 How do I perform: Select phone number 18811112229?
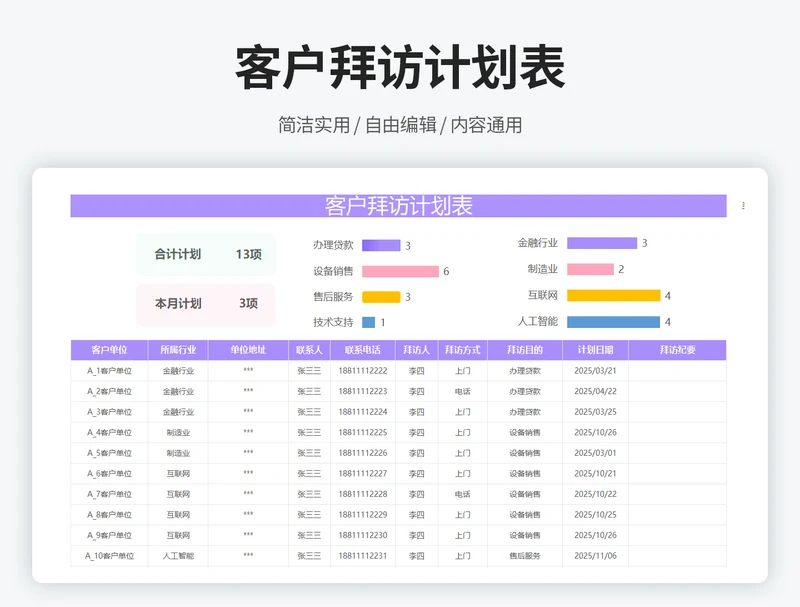point(363,515)
